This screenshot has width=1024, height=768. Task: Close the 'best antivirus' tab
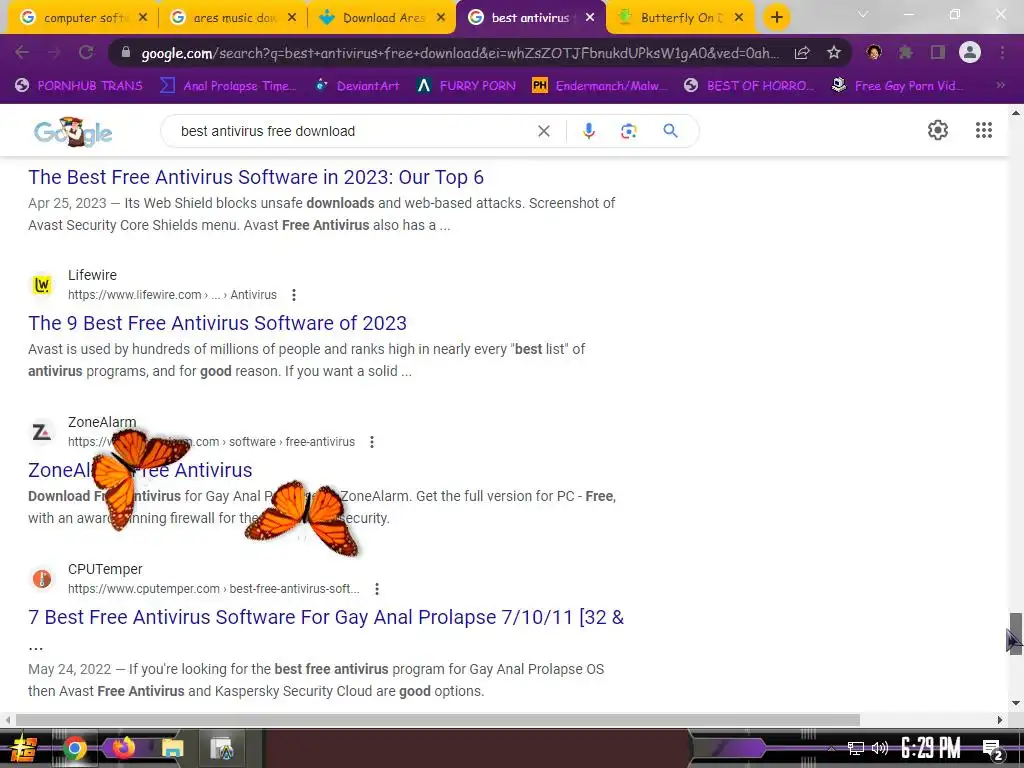point(590,18)
